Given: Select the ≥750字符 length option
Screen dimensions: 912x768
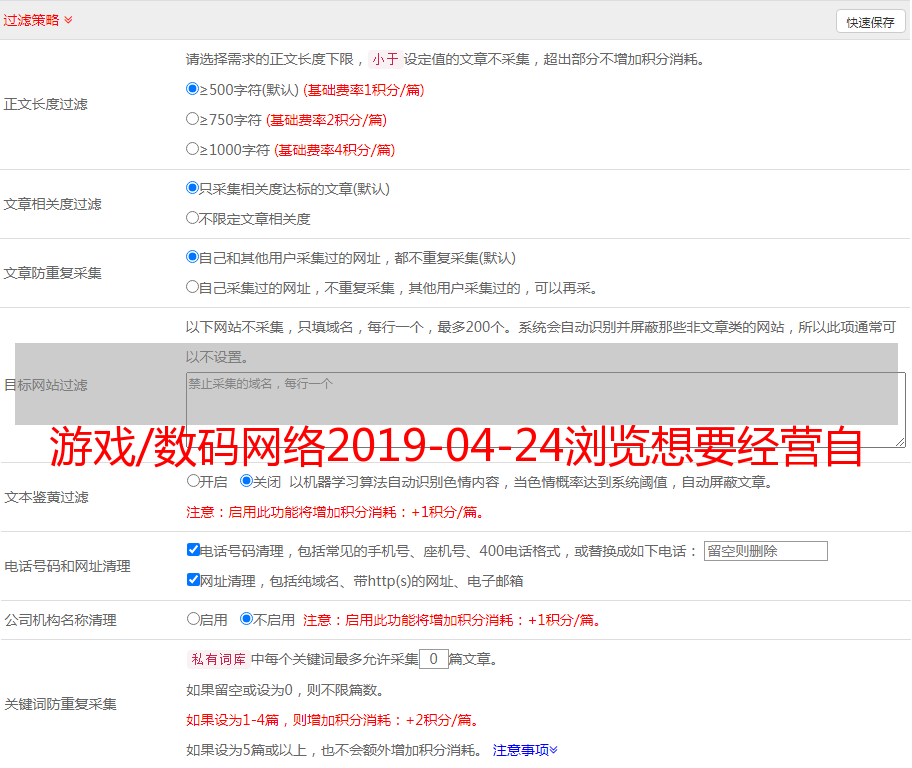Looking at the screenshot, I should click(193, 119).
